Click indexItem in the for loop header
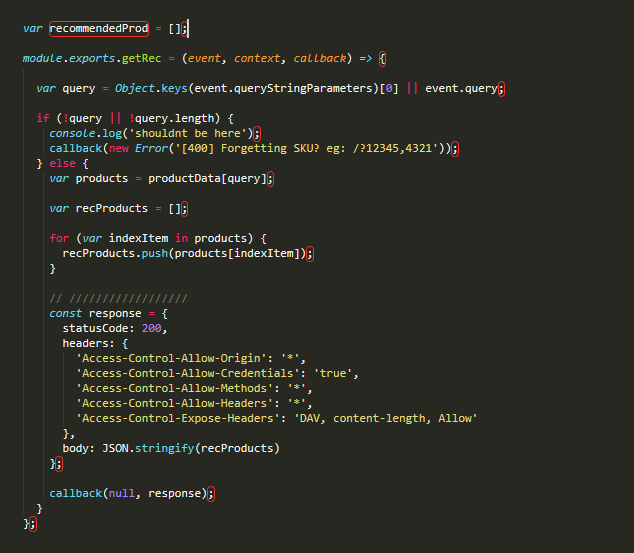Viewport: 634px width, 553px height. point(138,238)
